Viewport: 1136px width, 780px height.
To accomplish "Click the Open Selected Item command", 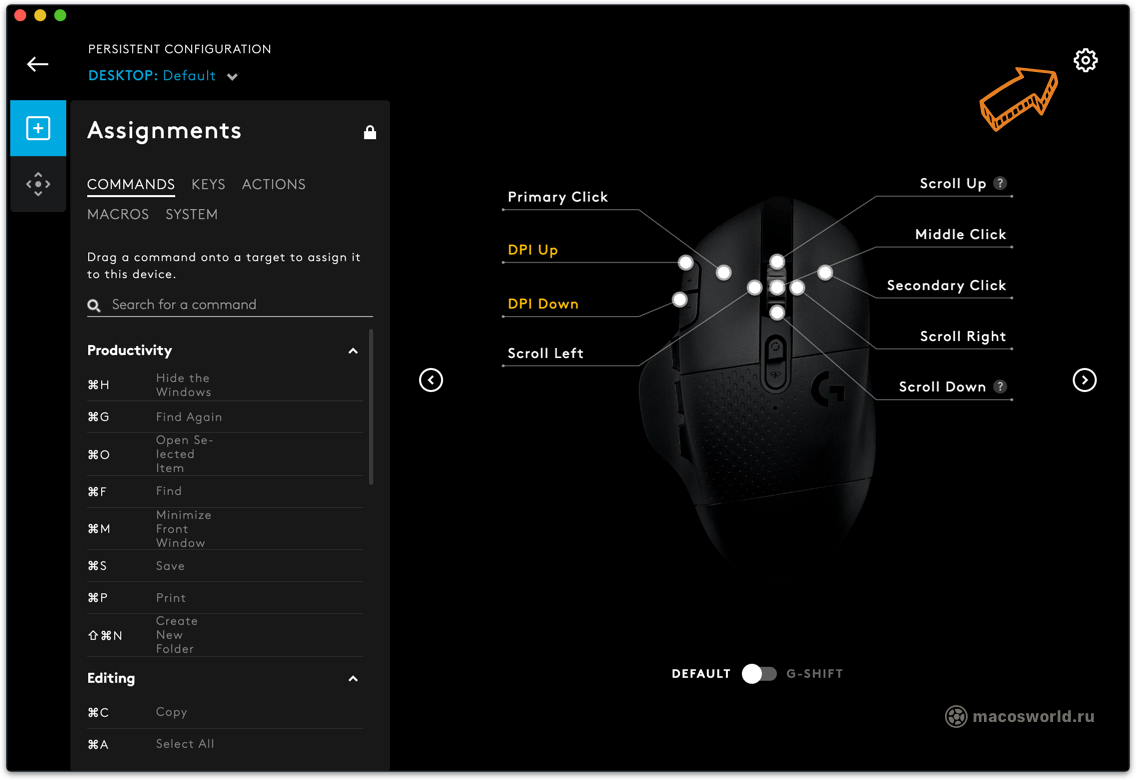I will 225,454.
